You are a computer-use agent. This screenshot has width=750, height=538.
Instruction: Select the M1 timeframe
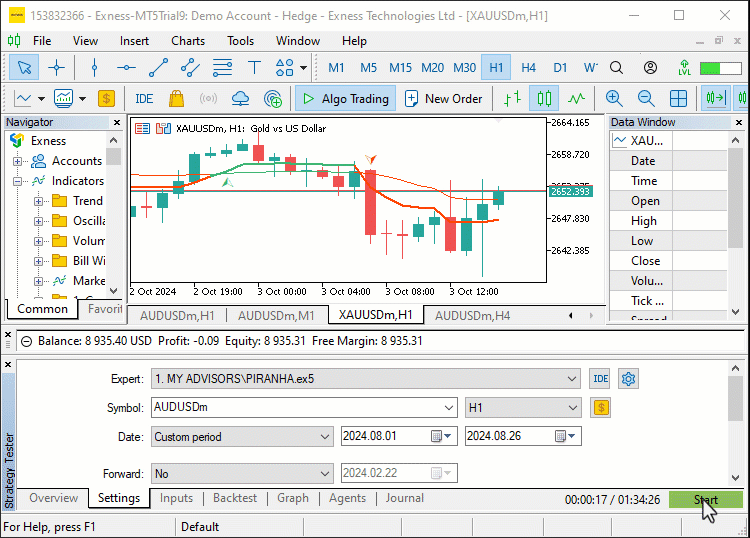pos(336,68)
